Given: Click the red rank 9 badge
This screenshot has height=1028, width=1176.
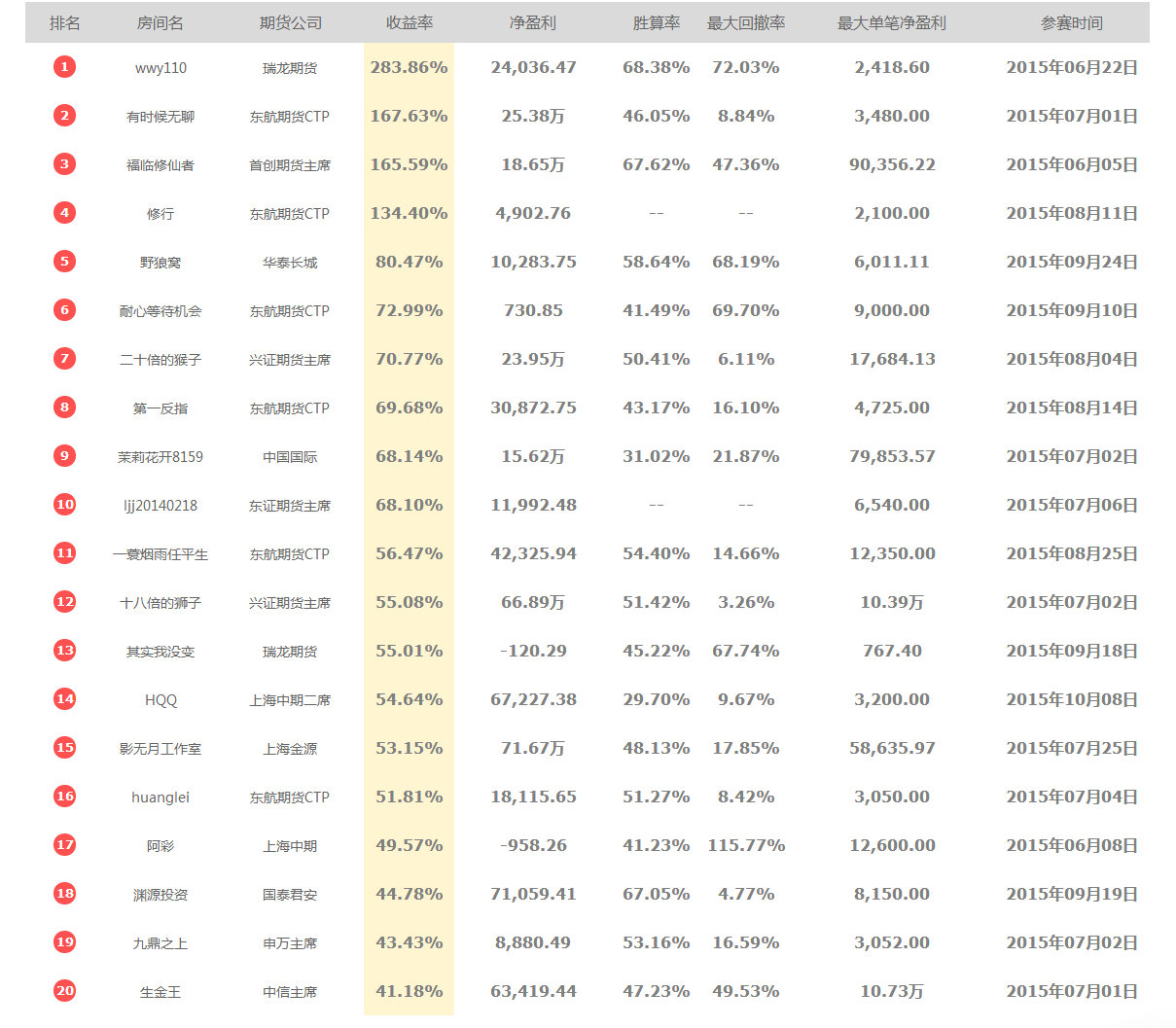Looking at the screenshot, I should click(64, 456).
